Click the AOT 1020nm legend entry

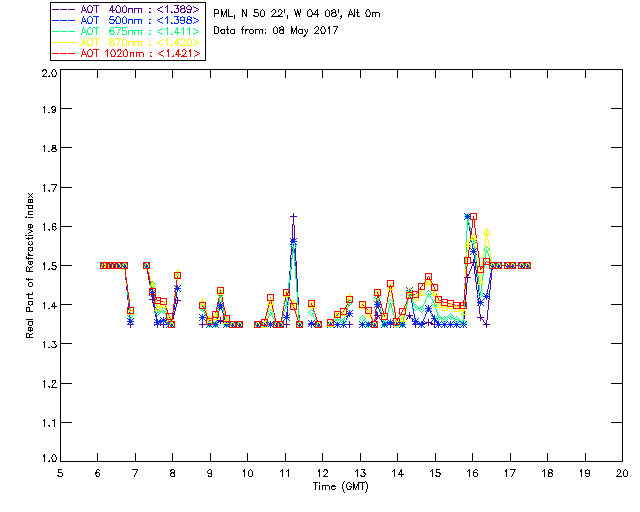[x=126, y=53]
